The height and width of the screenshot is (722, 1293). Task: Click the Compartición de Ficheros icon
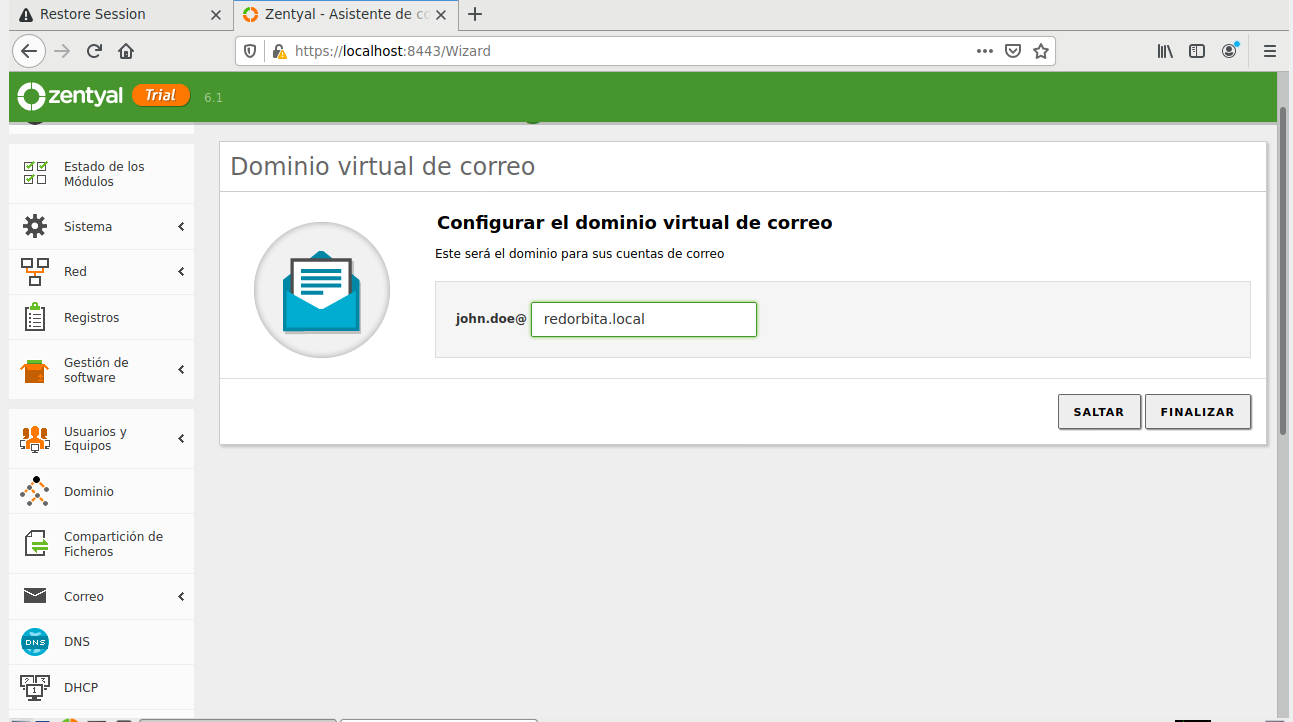(x=35, y=544)
